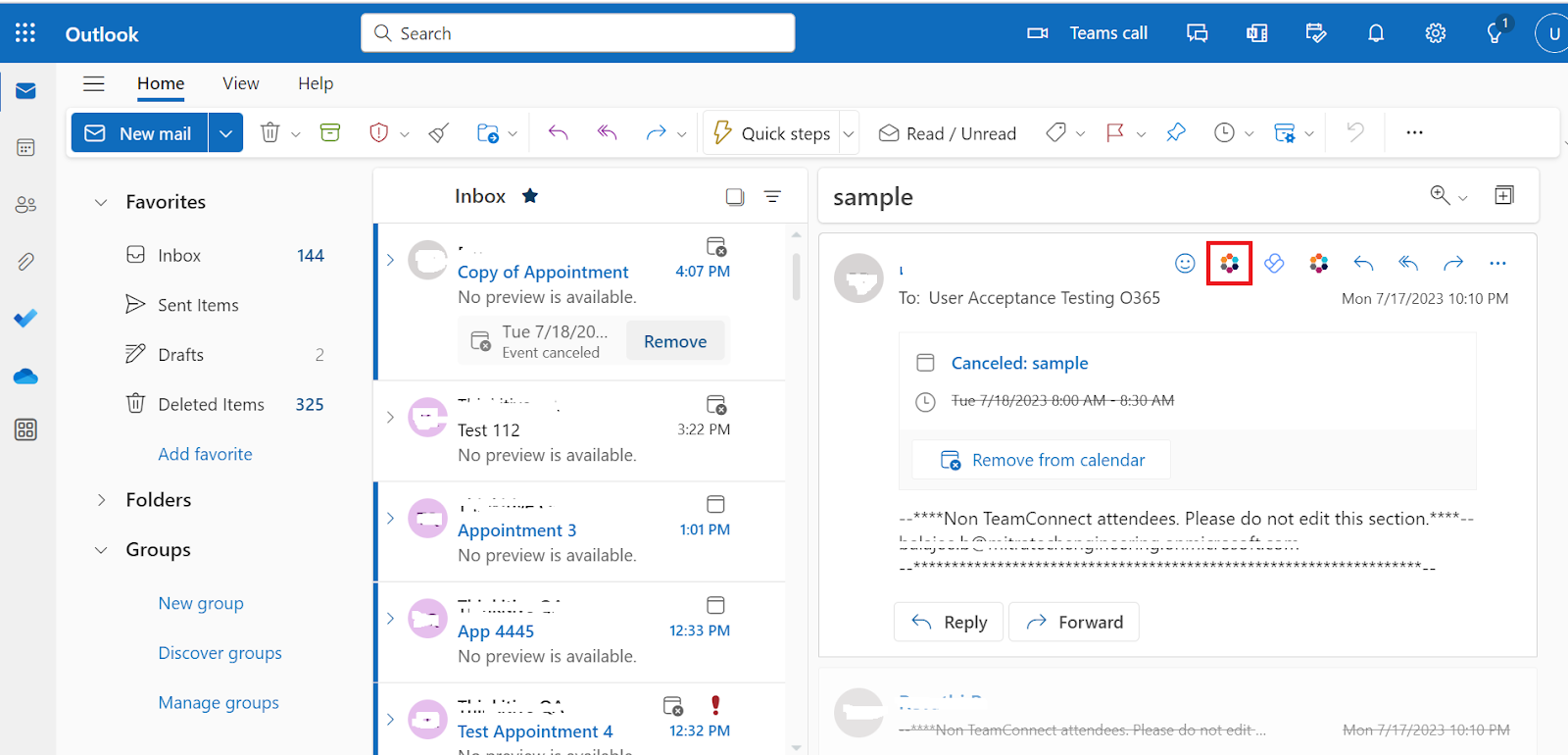Viewport: 1568px width, 755px height.
Task: Click the Snooze clock icon in ribbon
Action: coord(1224,132)
